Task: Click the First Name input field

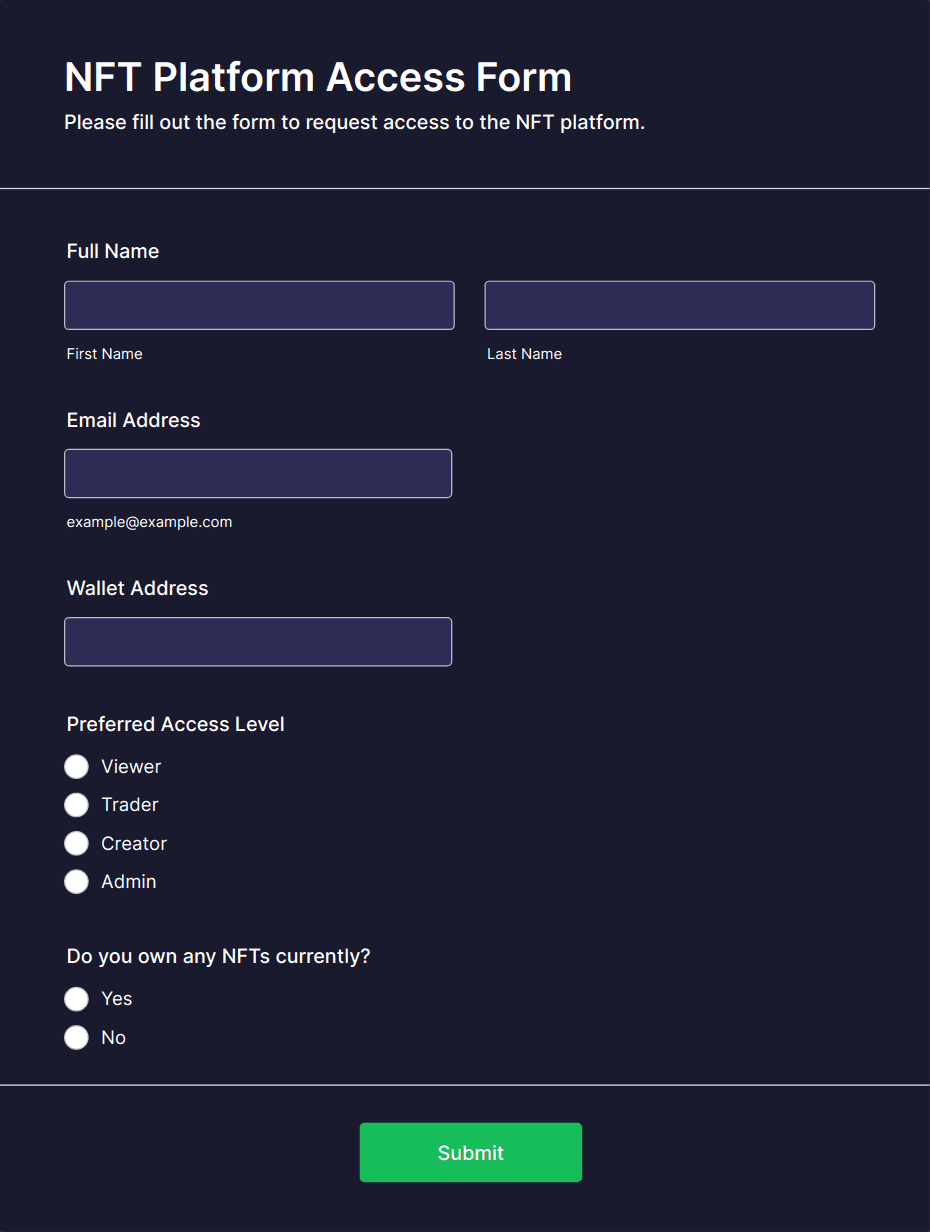Action: [x=259, y=305]
